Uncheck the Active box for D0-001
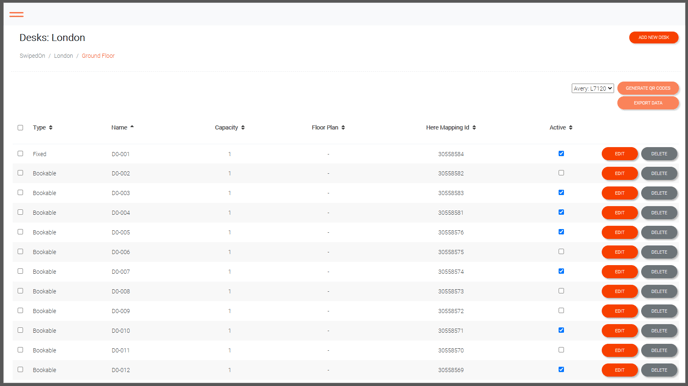The image size is (688, 386). click(561, 154)
